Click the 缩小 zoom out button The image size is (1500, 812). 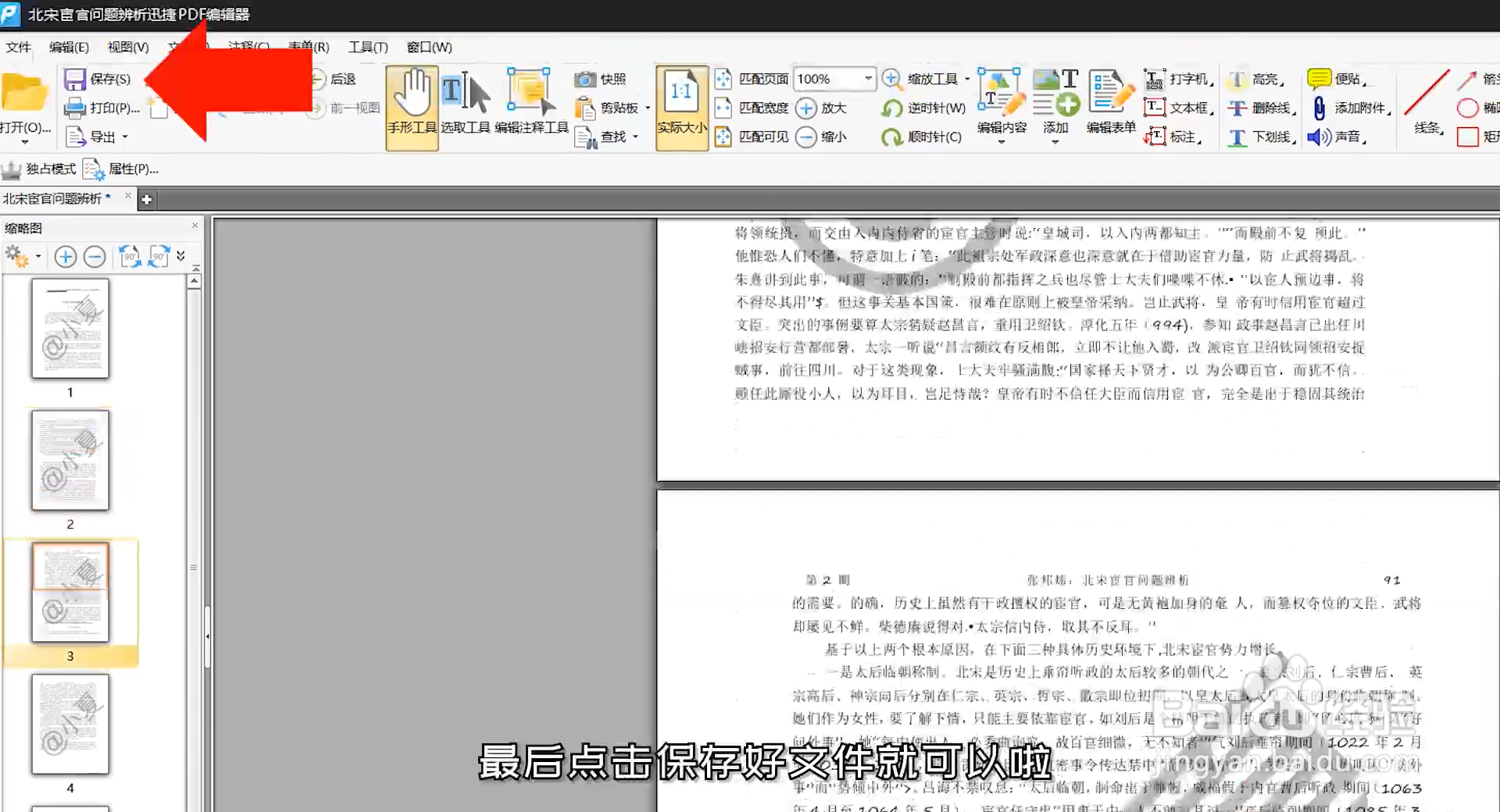[821, 137]
